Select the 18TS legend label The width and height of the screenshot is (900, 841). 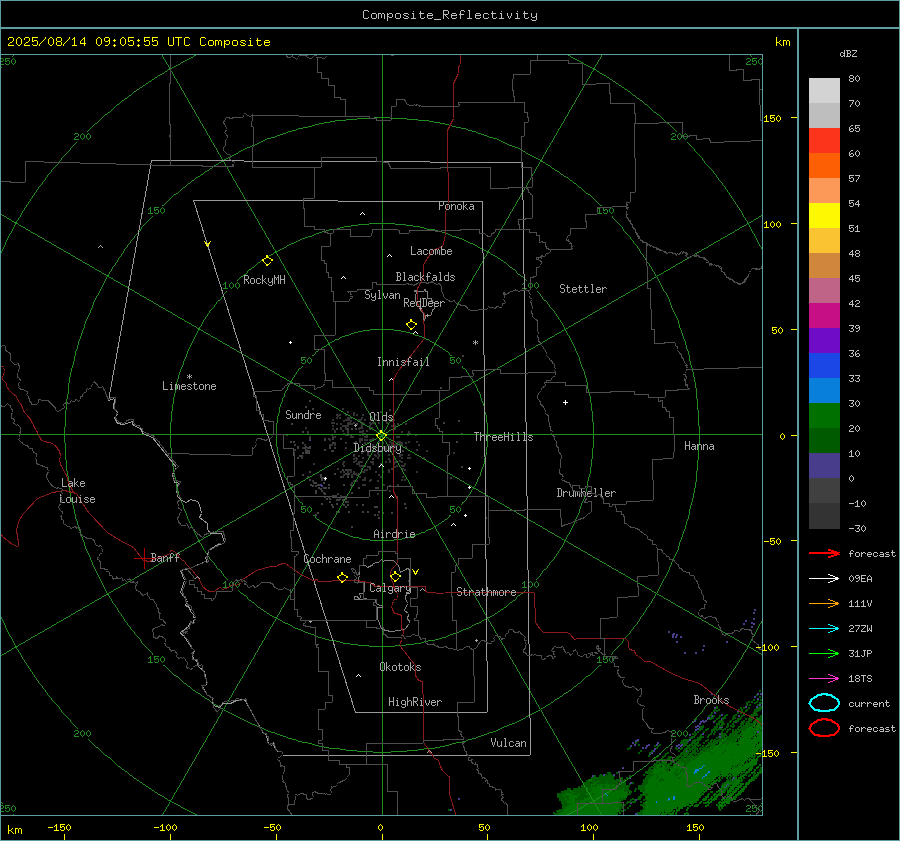860,679
